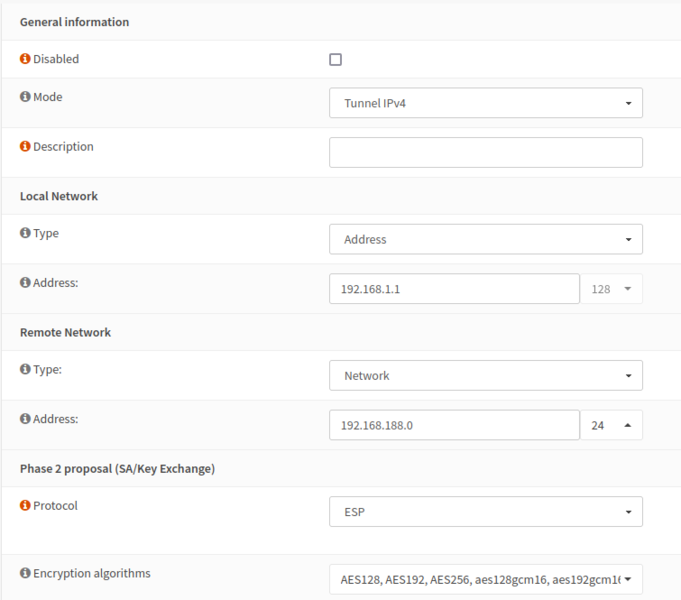Show help for Local Network Address

[x=25, y=283]
